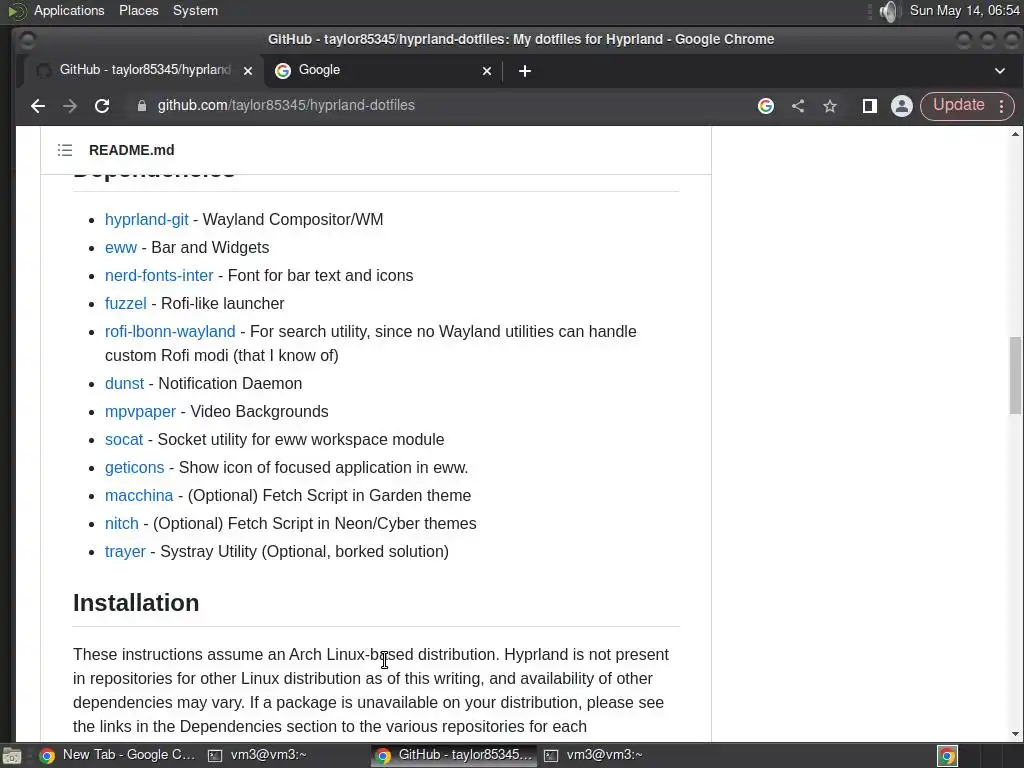Open README table of contents icon
Viewport: 1024px width, 768px height.
point(65,150)
